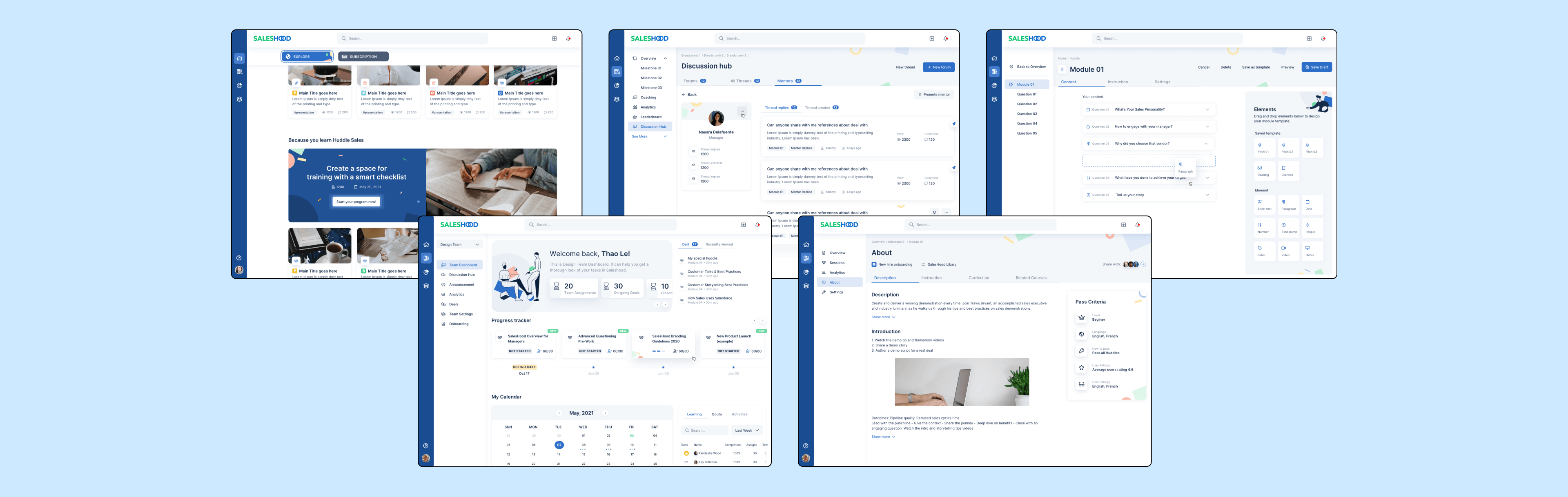Click next arrow in Progress tracker carousel

762,321
